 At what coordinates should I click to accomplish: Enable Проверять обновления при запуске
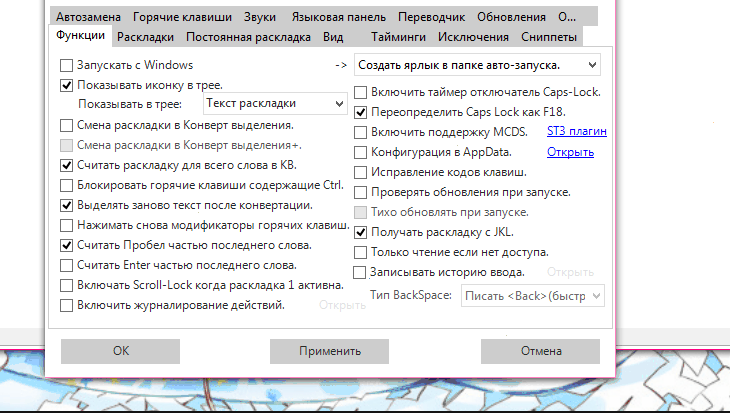[360, 192]
